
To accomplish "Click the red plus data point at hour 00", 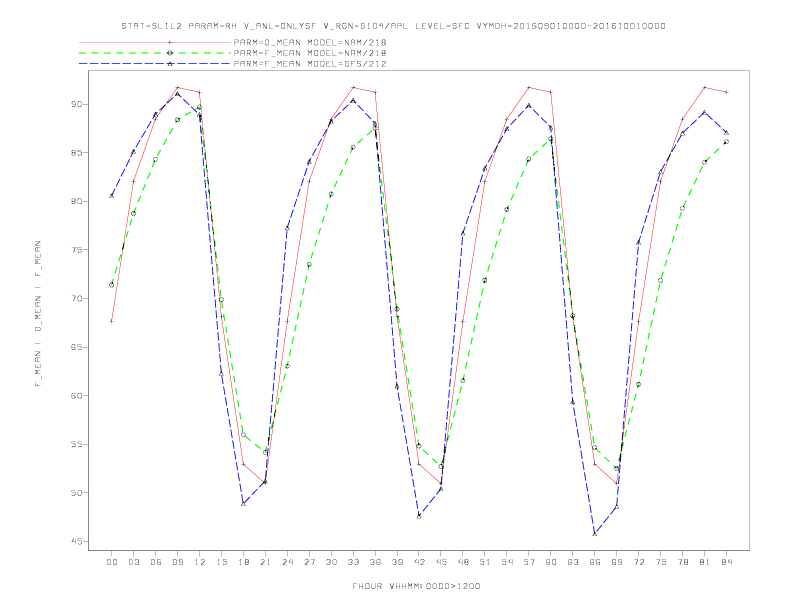I will click(x=112, y=321).
